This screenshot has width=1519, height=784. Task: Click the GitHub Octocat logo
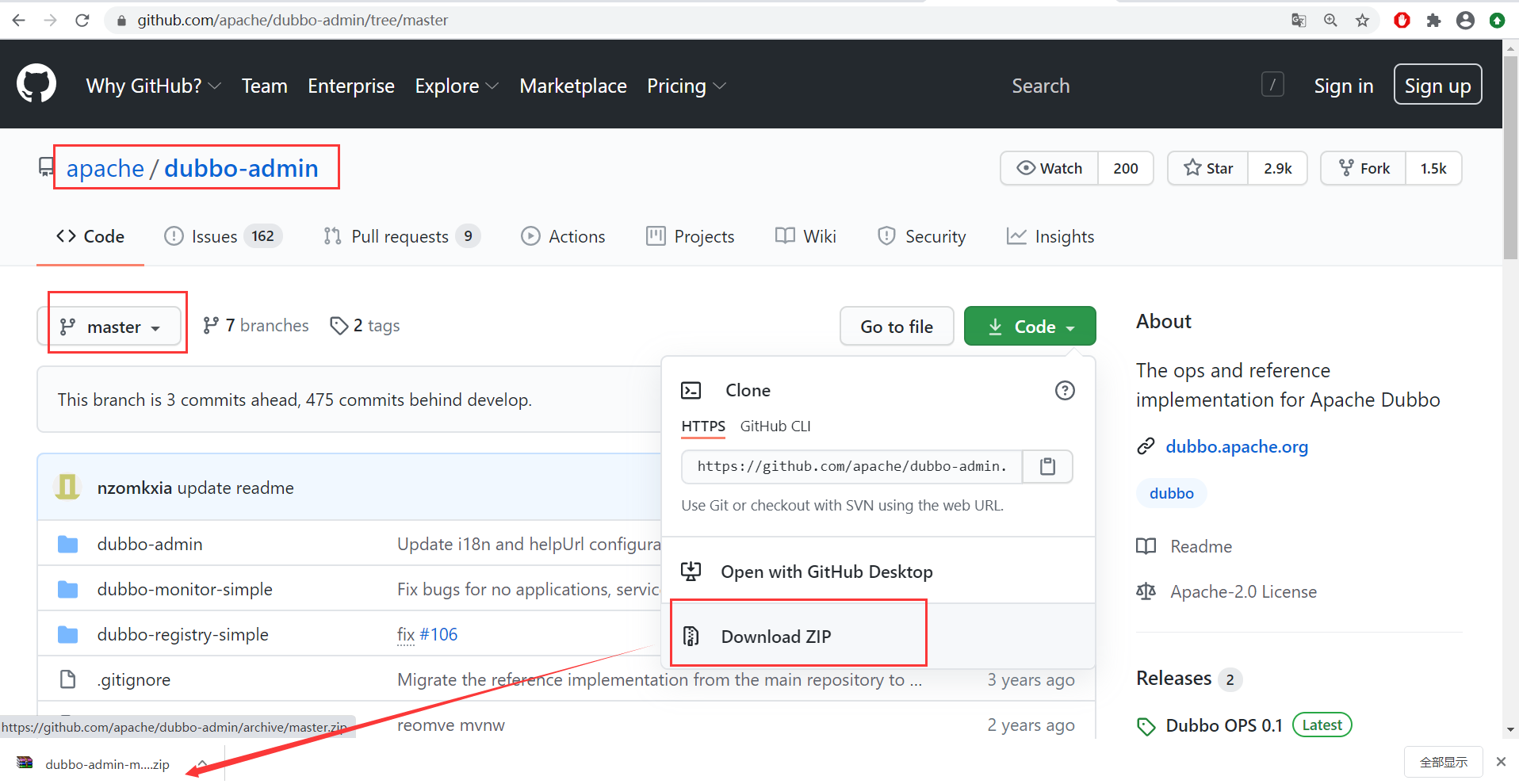click(x=36, y=84)
